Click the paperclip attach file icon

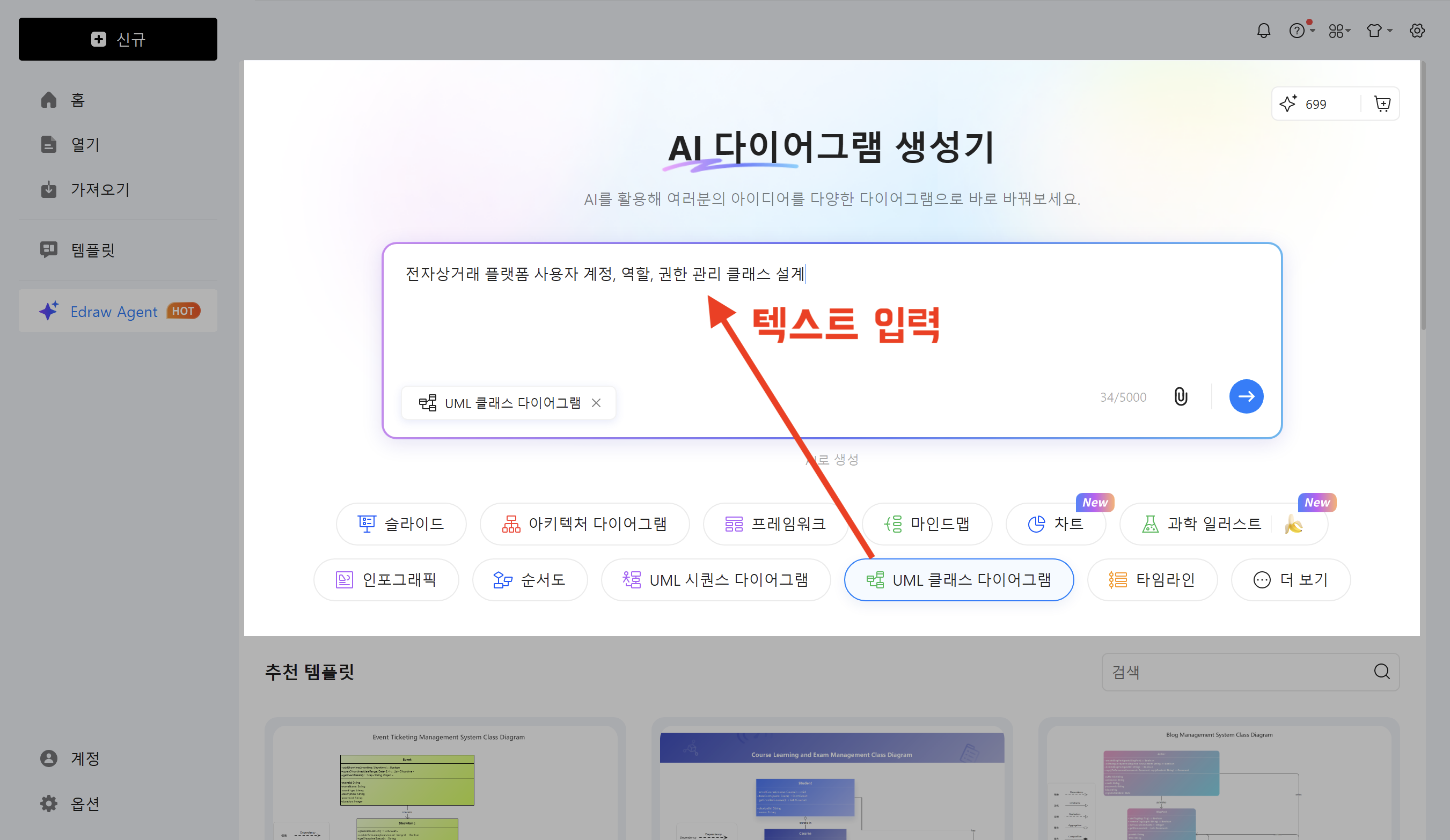click(1180, 397)
